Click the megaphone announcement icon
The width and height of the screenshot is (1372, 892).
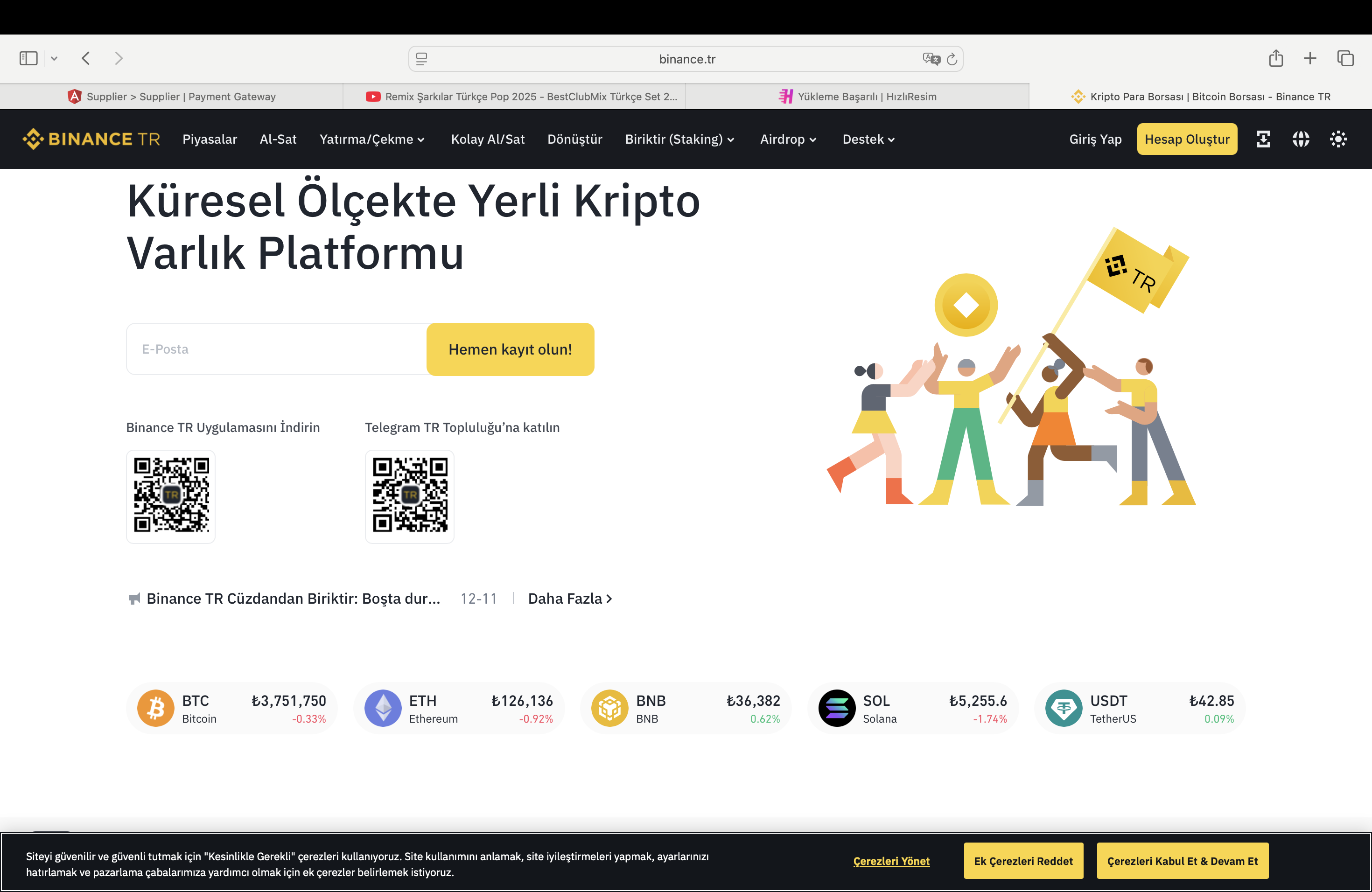pos(134,599)
